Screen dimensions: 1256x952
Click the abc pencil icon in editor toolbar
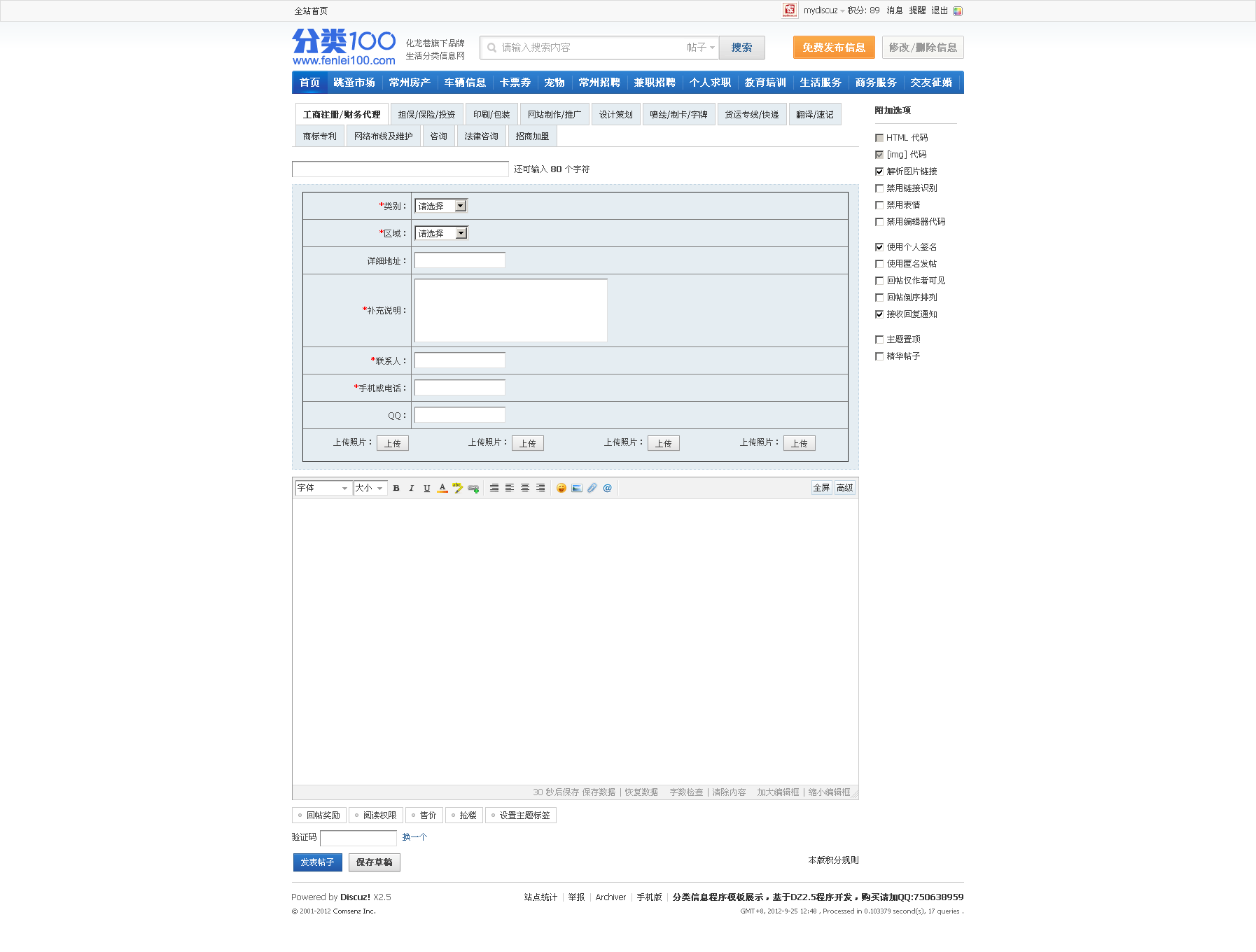pyautogui.click(x=458, y=488)
